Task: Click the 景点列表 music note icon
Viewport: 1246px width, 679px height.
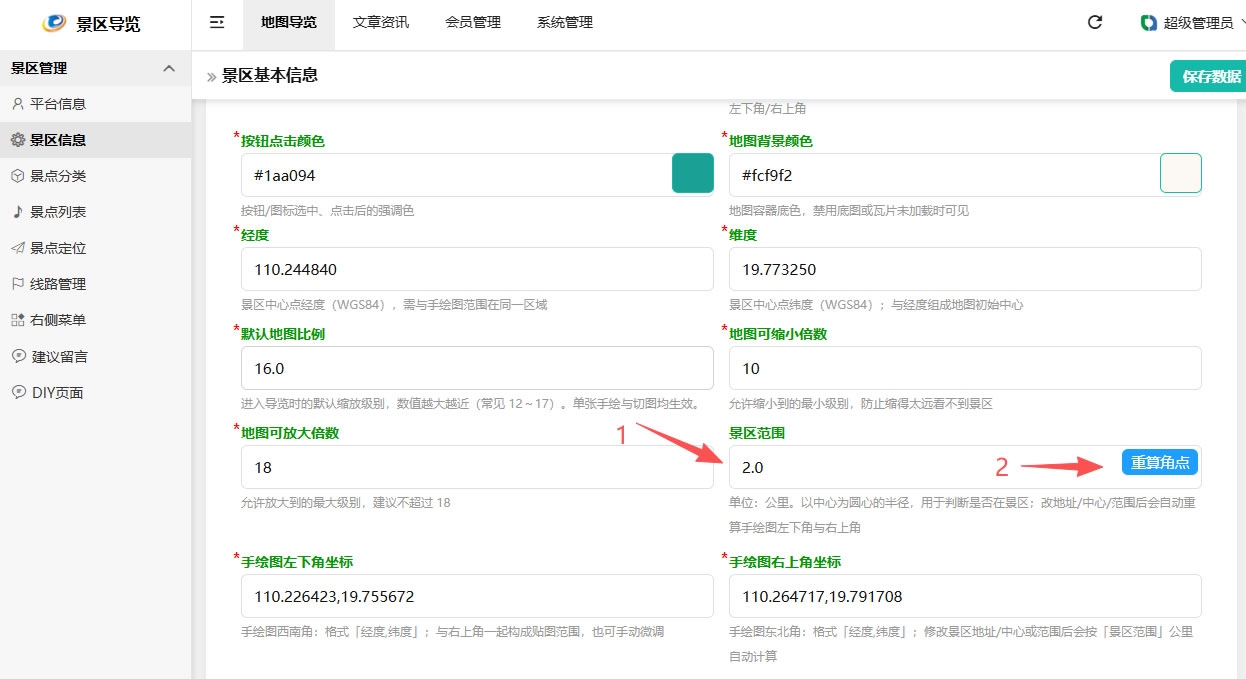Action: click(18, 212)
